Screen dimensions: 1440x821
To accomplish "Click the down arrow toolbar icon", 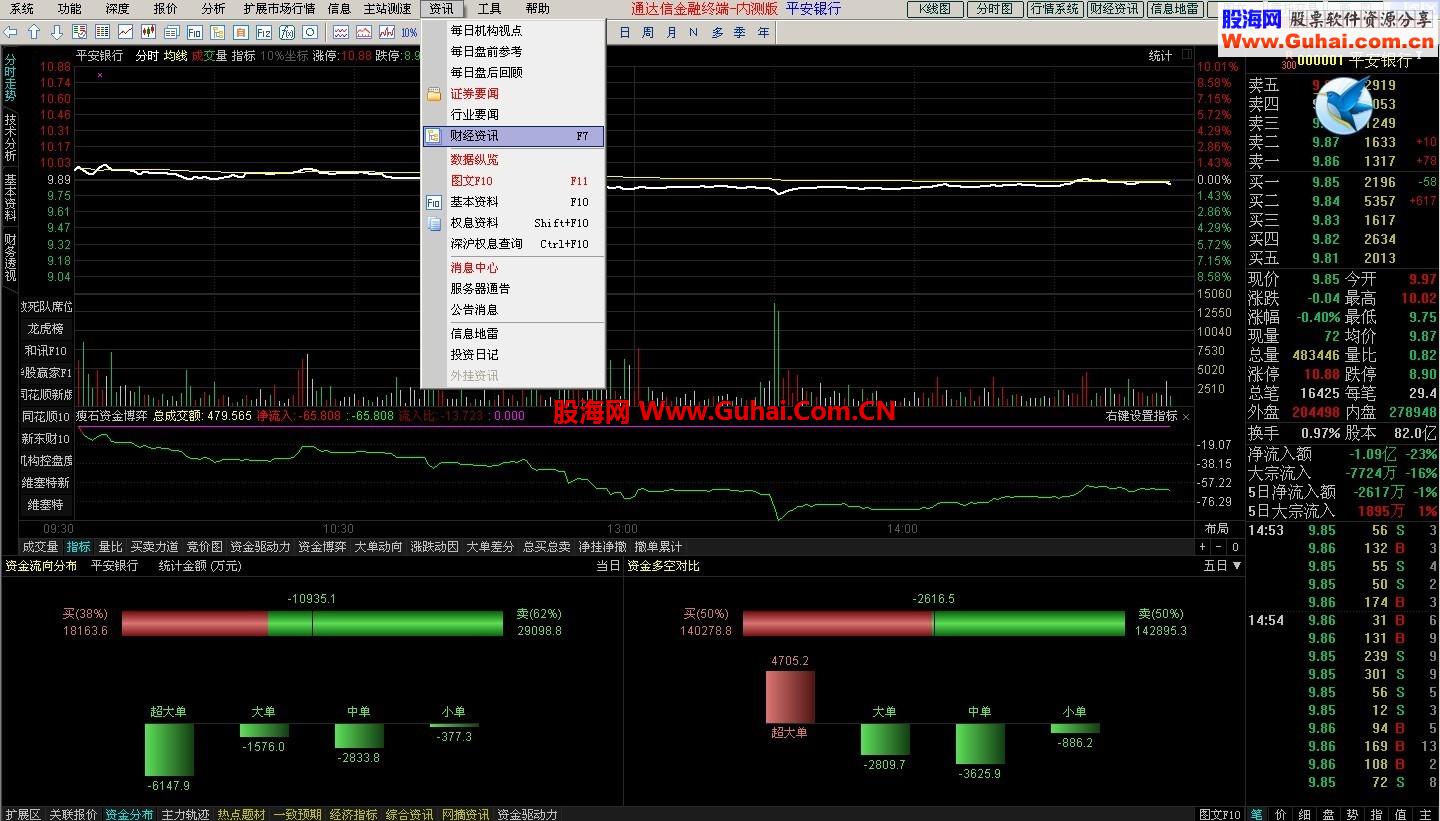I will click(x=57, y=33).
